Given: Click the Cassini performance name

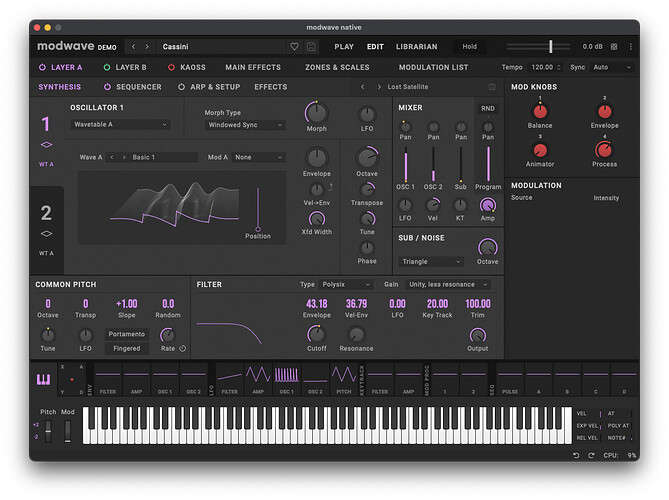Looking at the screenshot, I should click(x=175, y=47).
